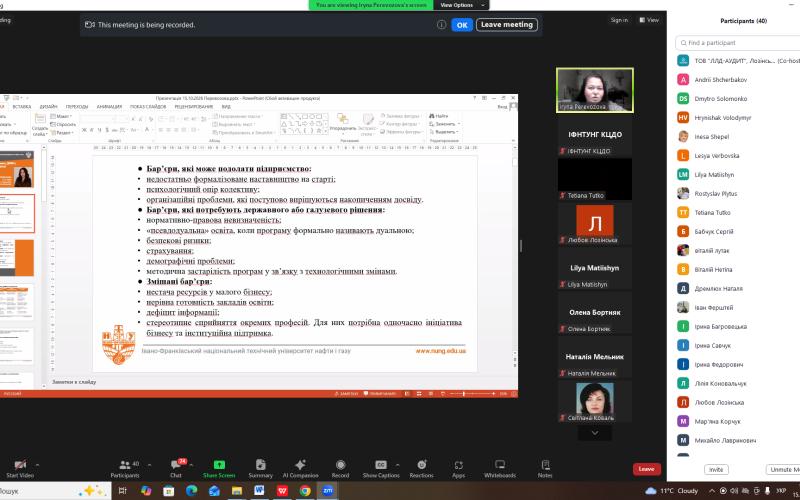
Task: Click the Invite button in Participants panel
Action: click(716, 469)
